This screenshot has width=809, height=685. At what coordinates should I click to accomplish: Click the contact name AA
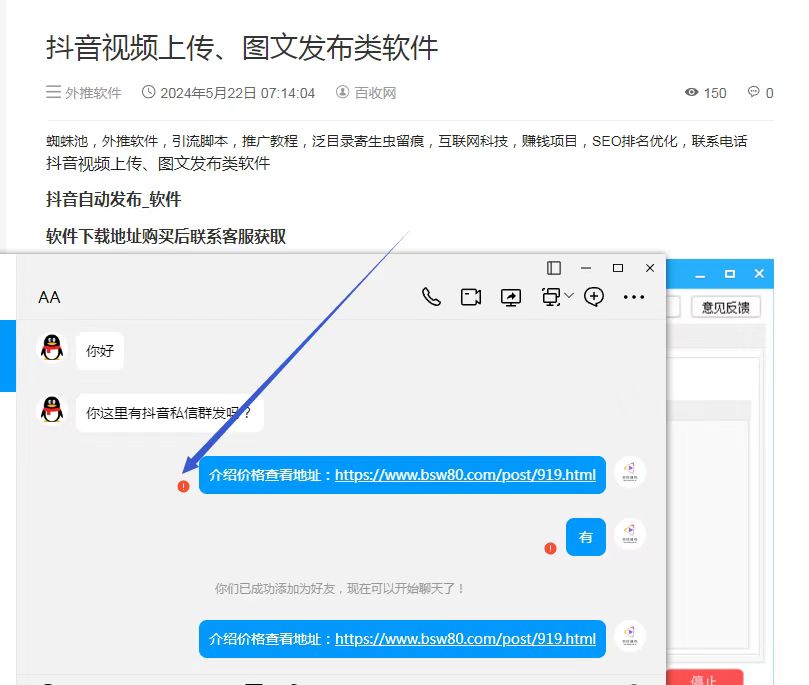(x=50, y=298)
